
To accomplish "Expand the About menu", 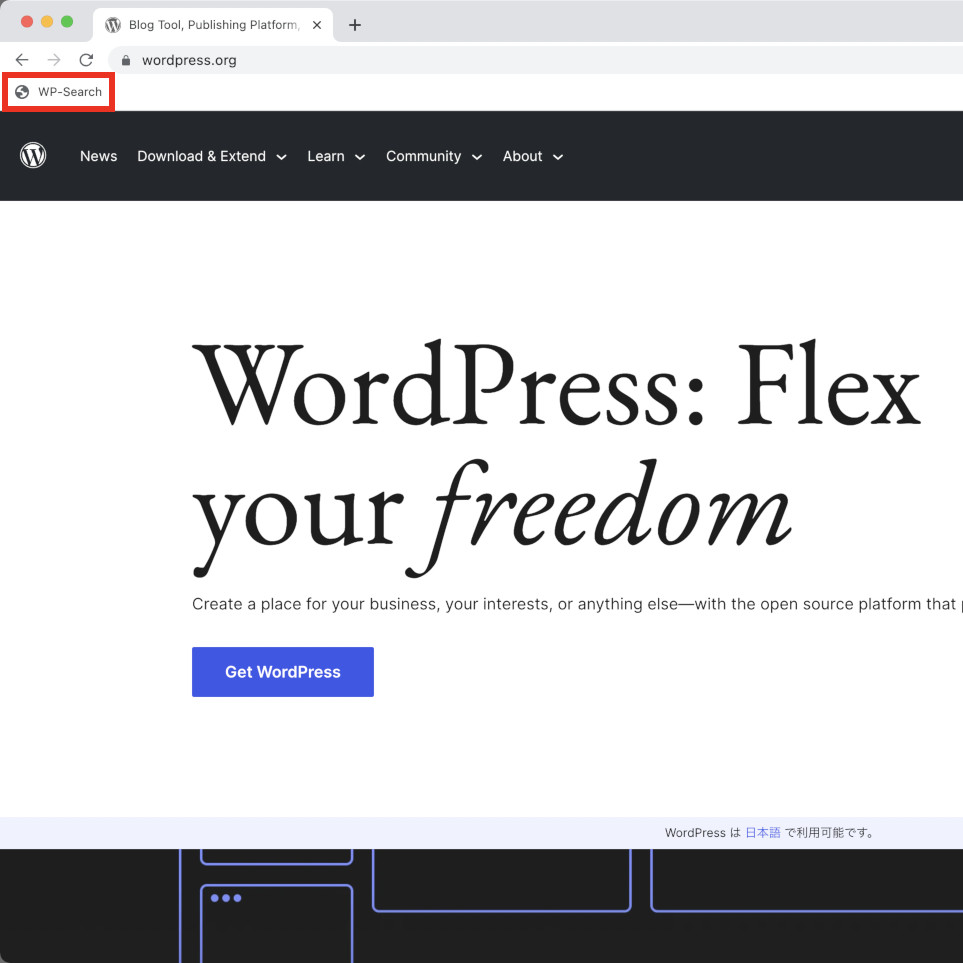I will point(532,156).
